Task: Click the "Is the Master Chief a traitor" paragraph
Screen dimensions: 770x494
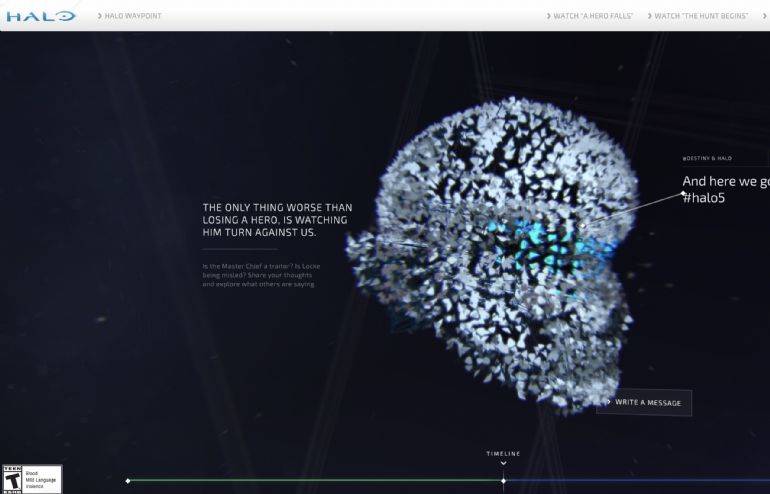Action: (x=261, y=275)
